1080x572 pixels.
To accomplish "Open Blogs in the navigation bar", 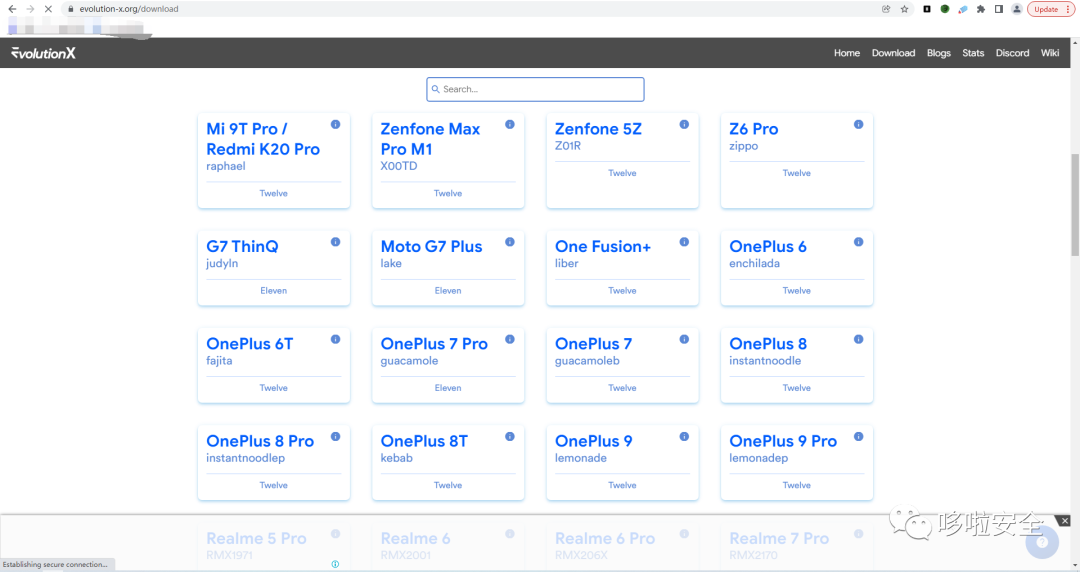I will pos(938,53).
